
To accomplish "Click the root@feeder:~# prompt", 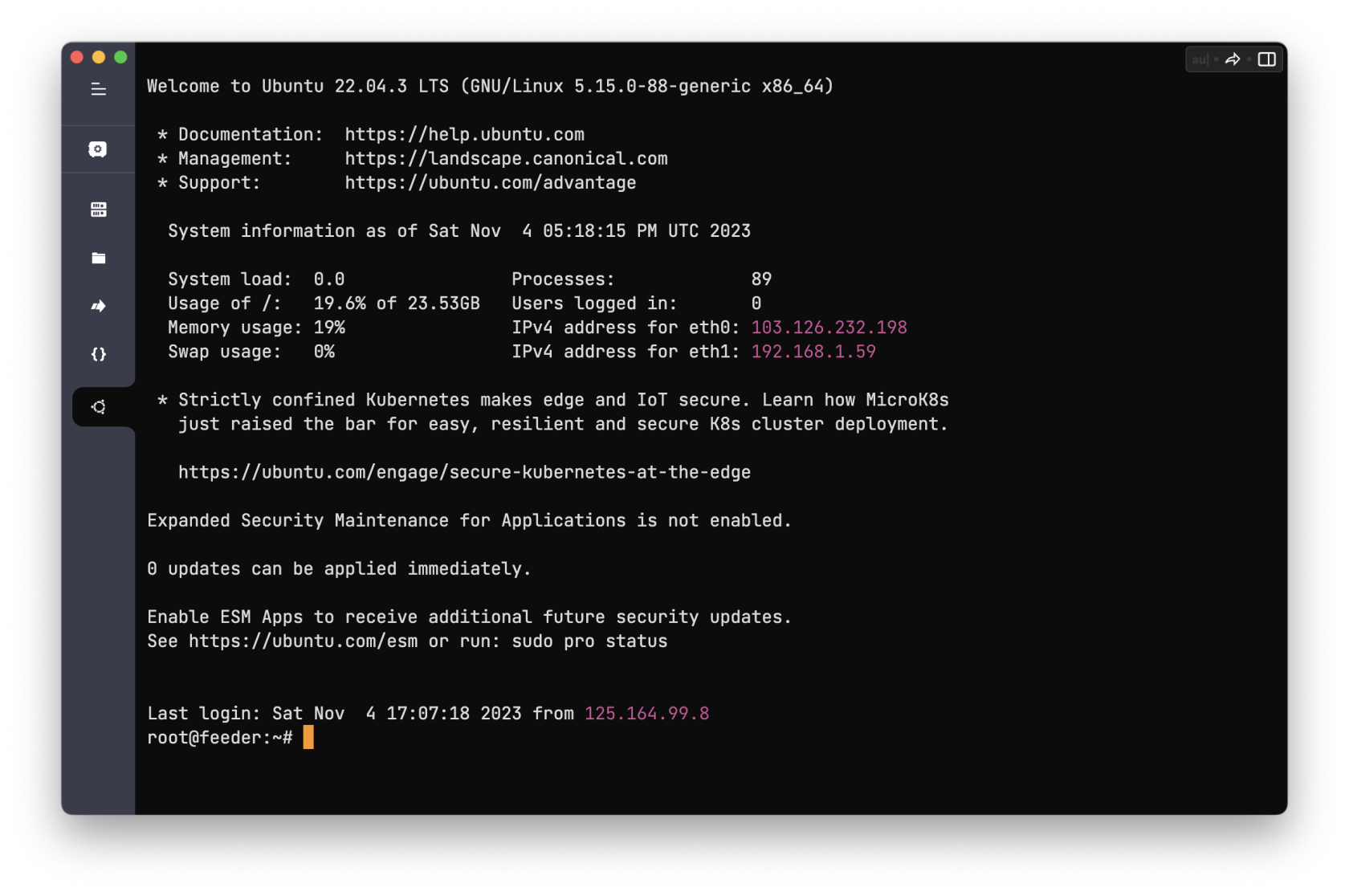I will 220,738.
